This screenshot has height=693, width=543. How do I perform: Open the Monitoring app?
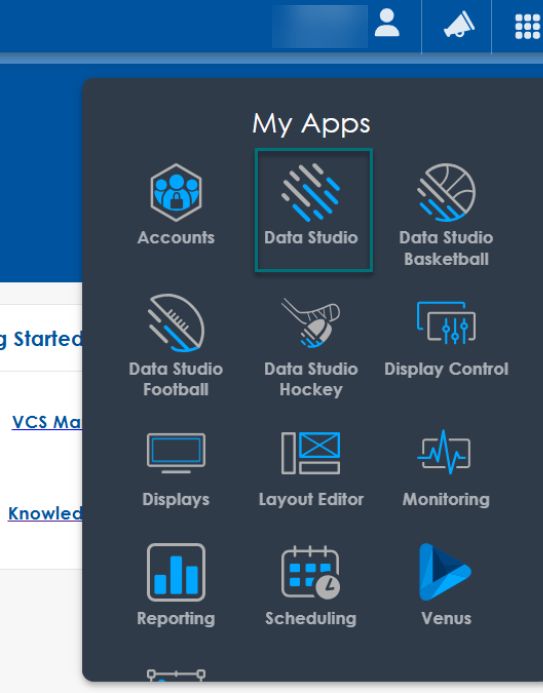(x=446, y=468)
